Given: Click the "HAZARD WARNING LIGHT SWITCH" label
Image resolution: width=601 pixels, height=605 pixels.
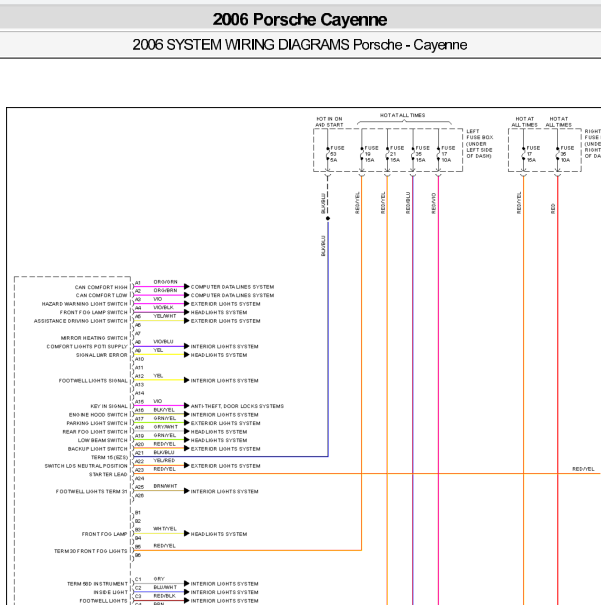Looking at the screenshot, I should (x=84, y=304).
